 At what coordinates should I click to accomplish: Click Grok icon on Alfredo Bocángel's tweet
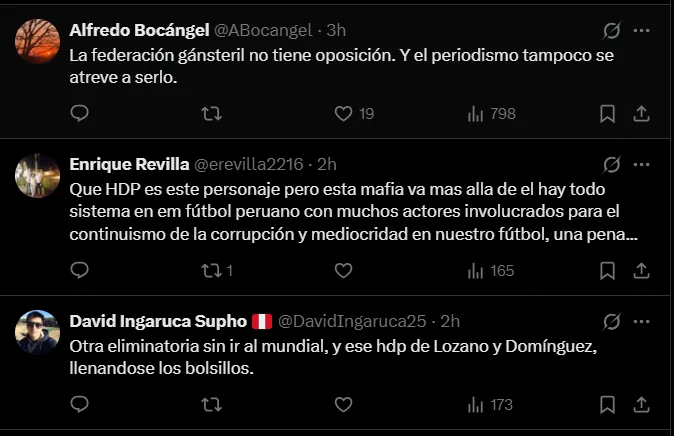coord(611,29)
